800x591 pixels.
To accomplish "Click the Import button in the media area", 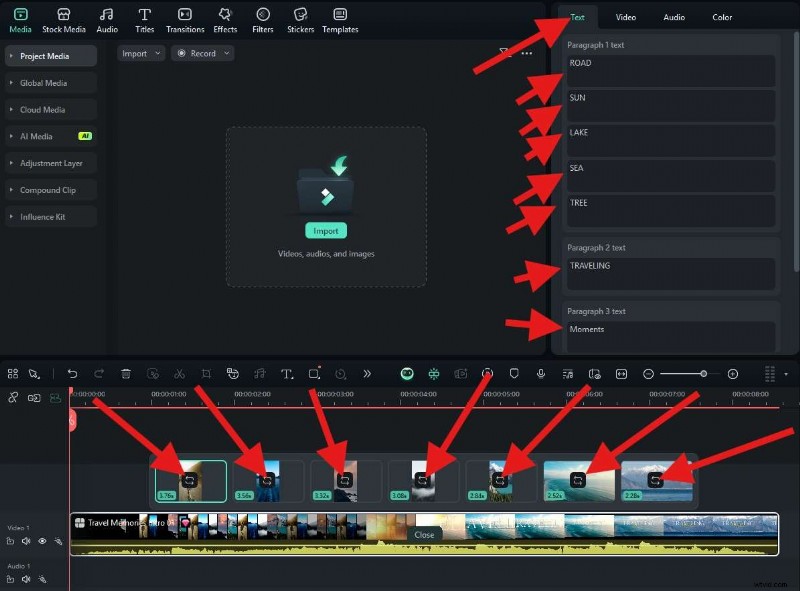I will click(325, 230).
